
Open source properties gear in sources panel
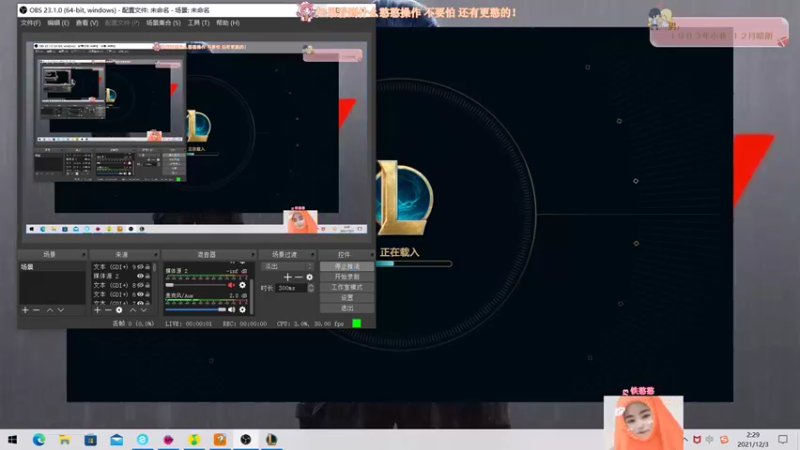click(x=119, y=310)
